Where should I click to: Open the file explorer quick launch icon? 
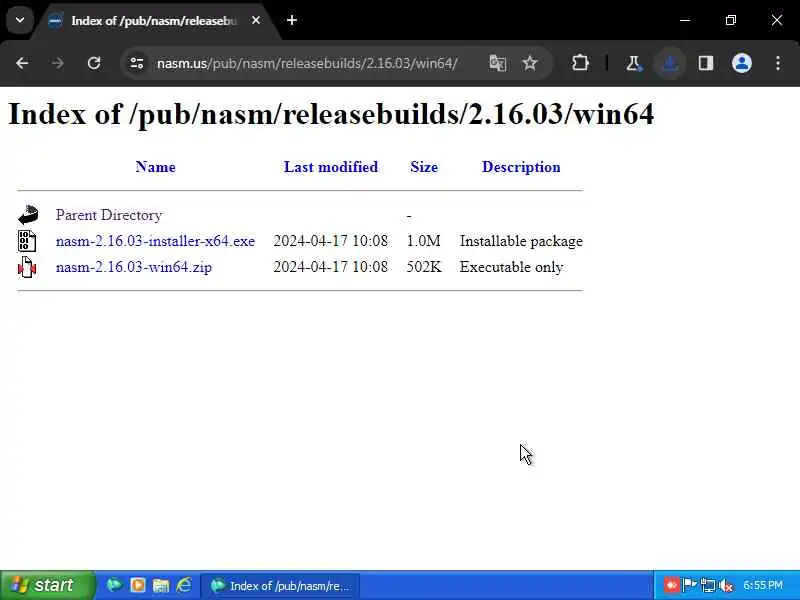tap(161, 585)
